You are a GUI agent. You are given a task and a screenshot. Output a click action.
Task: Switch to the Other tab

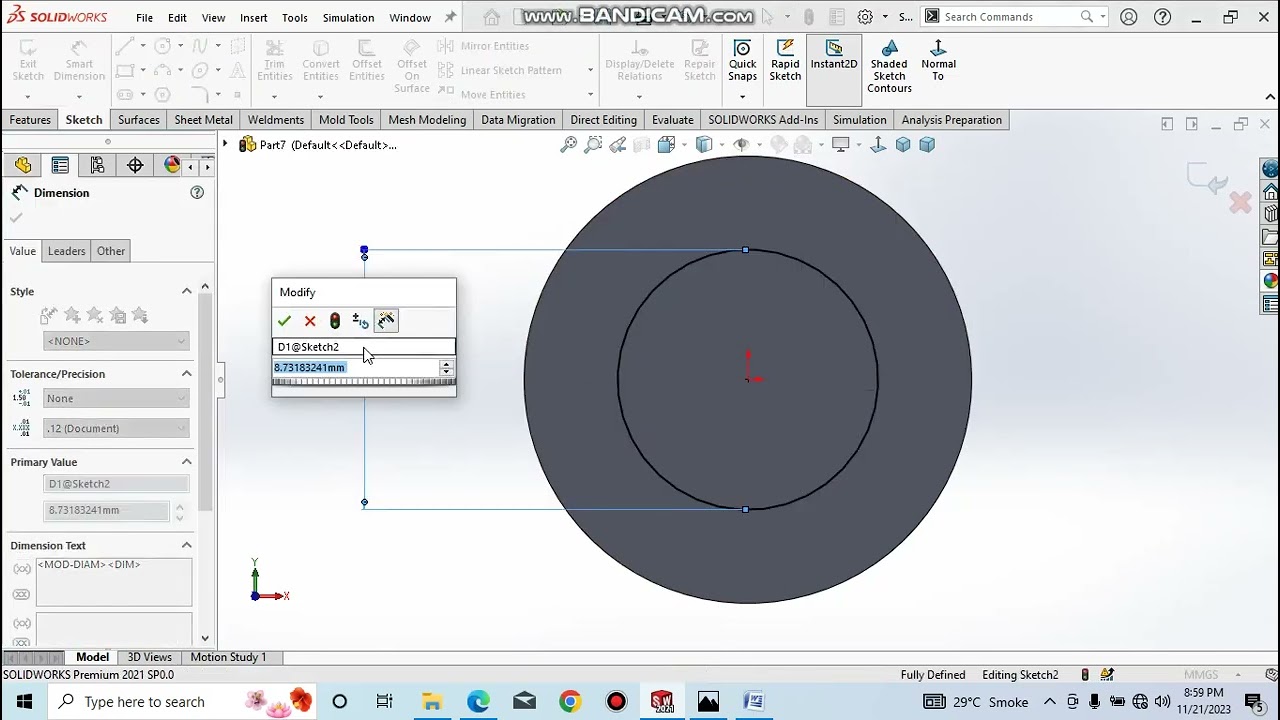click(x=111, y=251)
